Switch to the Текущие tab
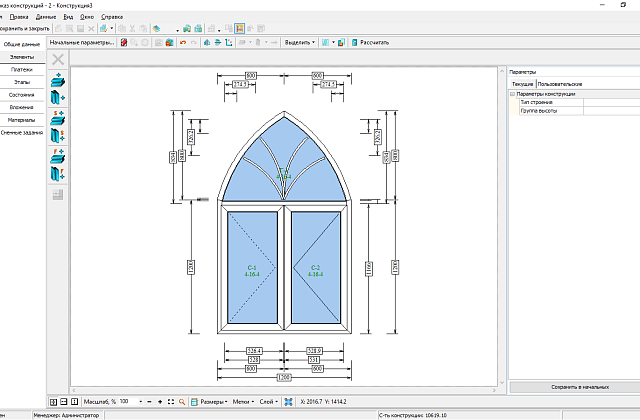This screenshot has width=640, height=420. coord(522,84)
